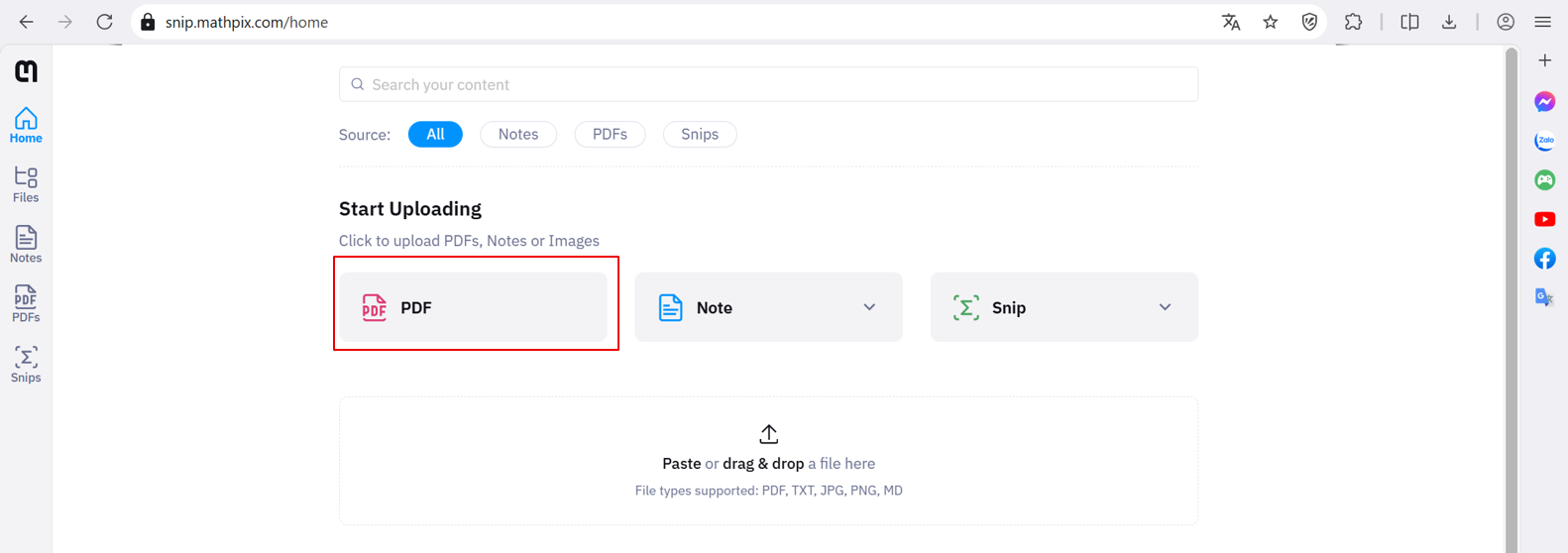Open Messenger from the browser side panel
This screenshot has height=553, width=1568.
(1544, 102)
